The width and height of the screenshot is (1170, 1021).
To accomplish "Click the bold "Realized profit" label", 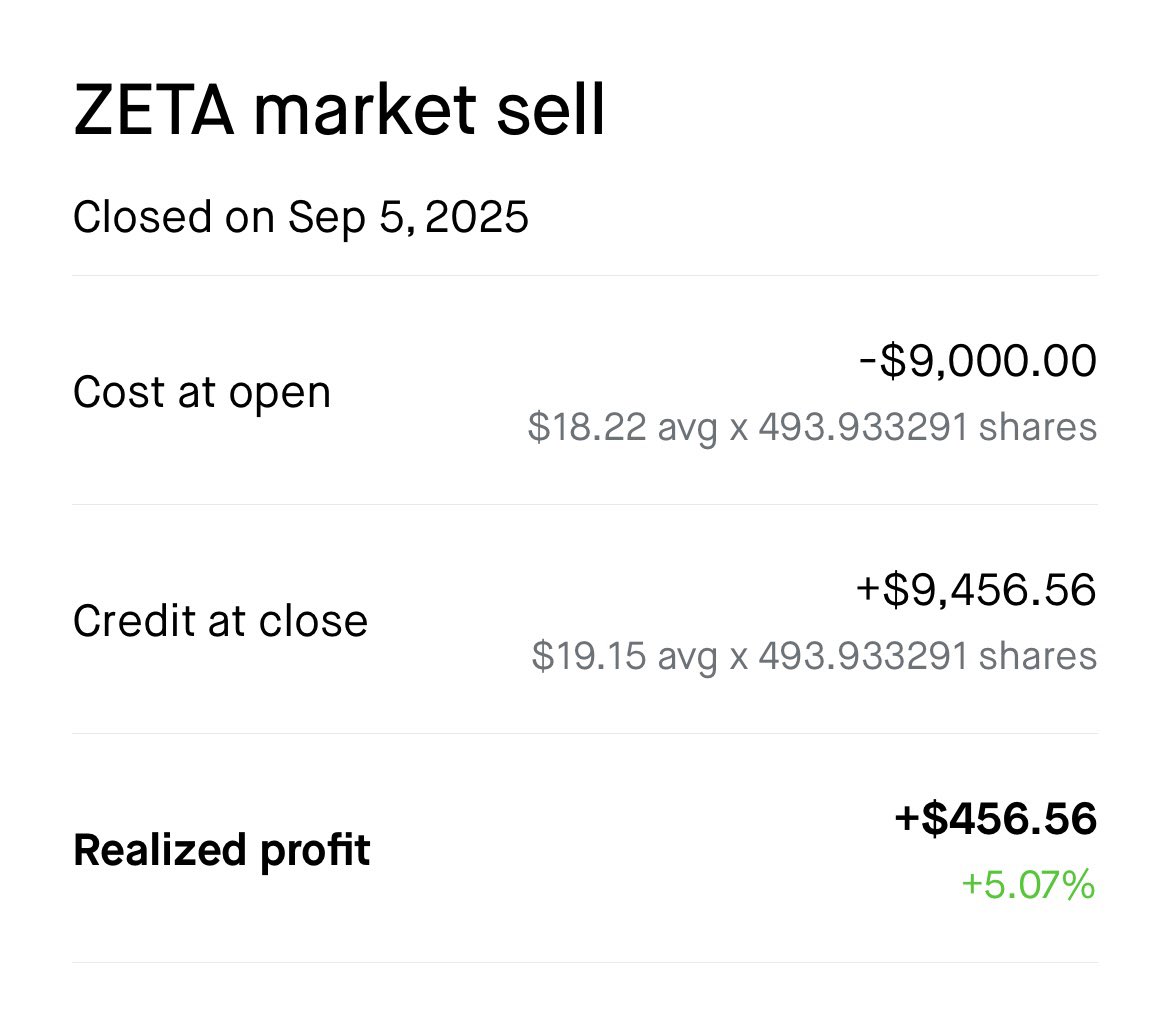I will click(221, 850).
